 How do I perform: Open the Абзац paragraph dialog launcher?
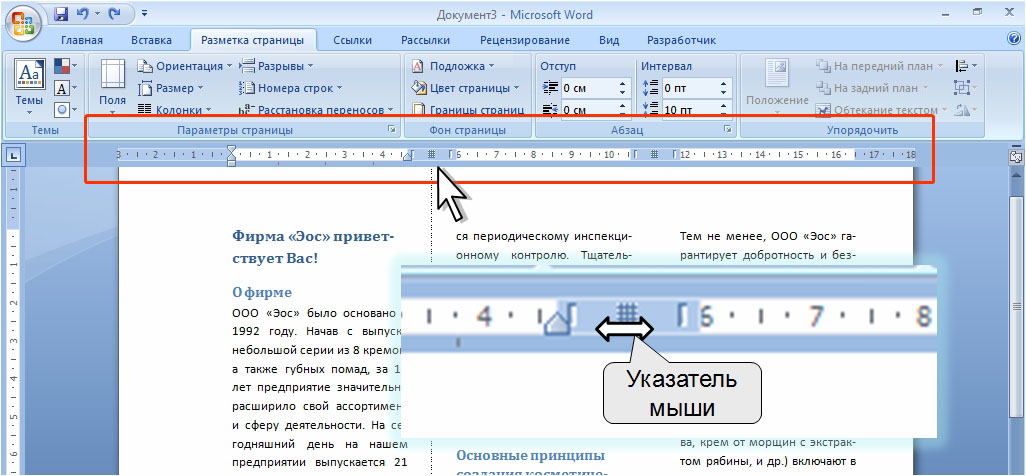click(728, 130)
